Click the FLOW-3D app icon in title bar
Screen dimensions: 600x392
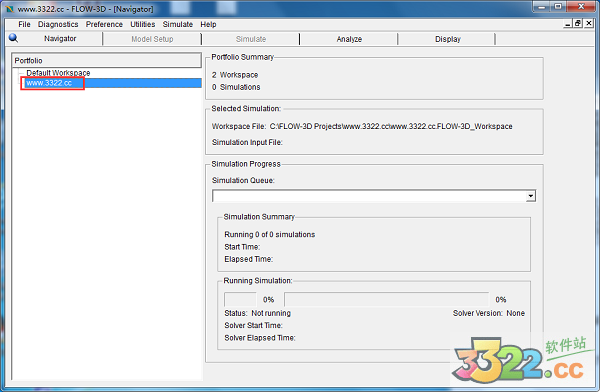click(x=9, y=9)
